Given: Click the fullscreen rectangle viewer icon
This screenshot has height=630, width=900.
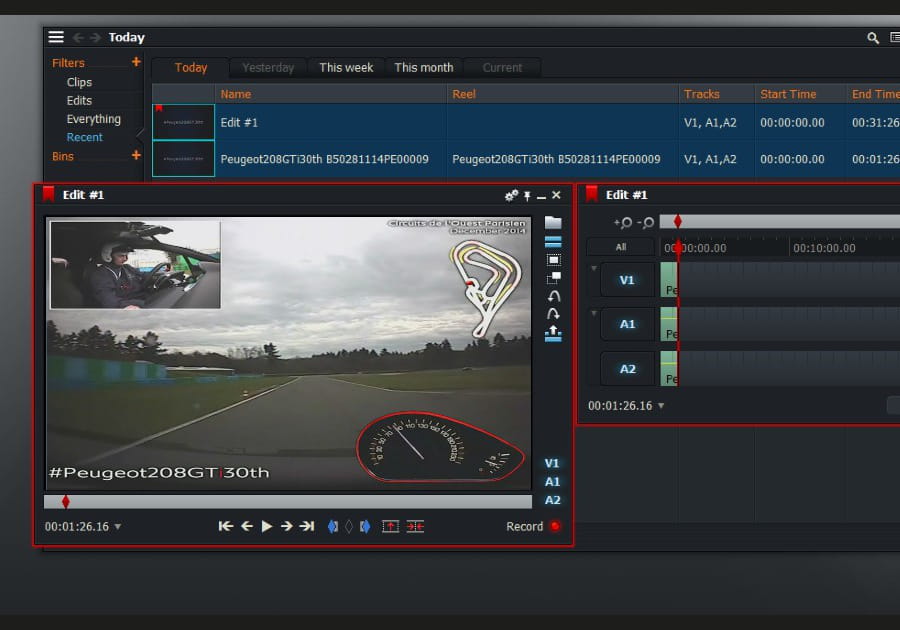Looking at the screenshot, I should (x=553, y=260).
